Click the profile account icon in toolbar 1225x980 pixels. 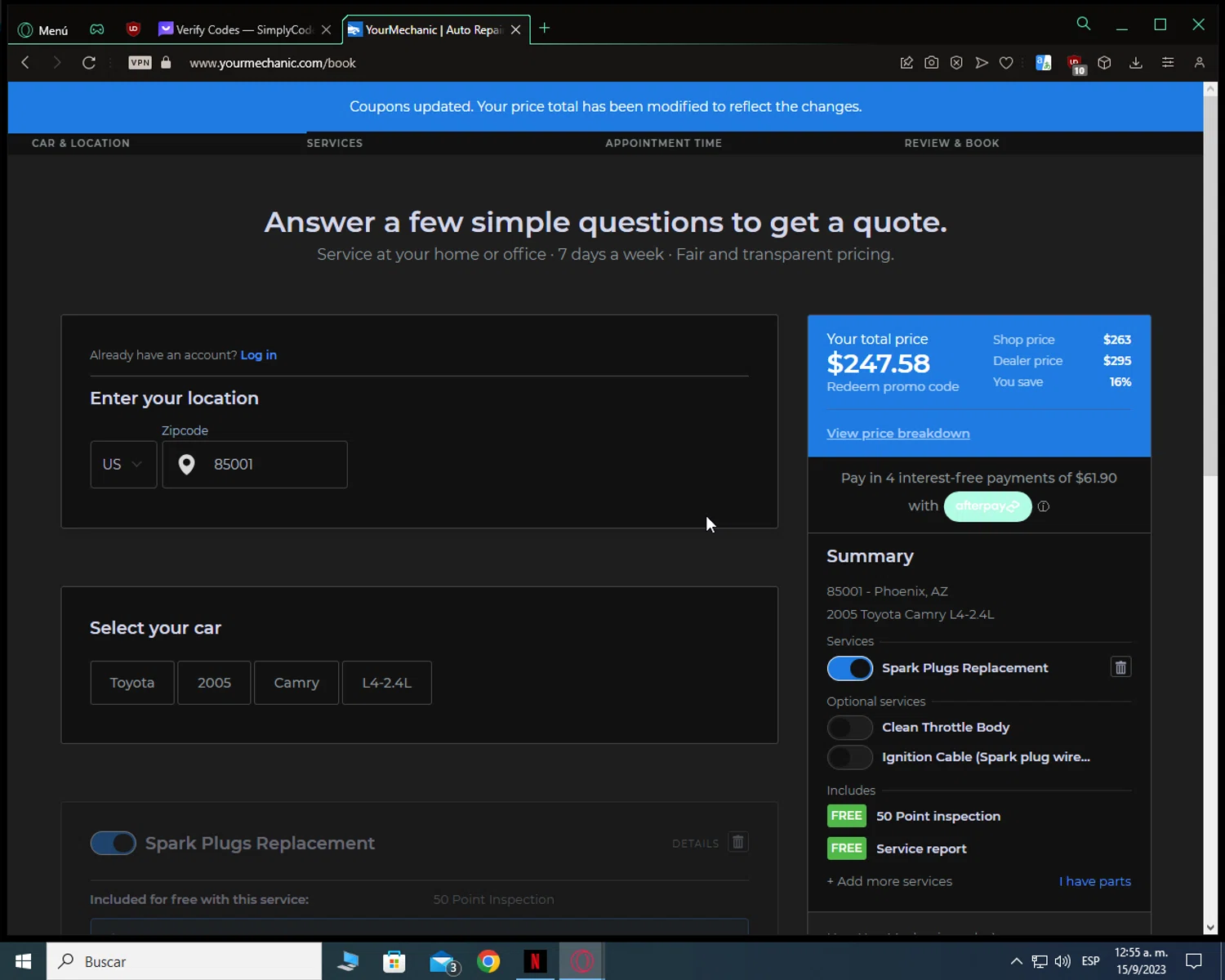(1199, 62)
